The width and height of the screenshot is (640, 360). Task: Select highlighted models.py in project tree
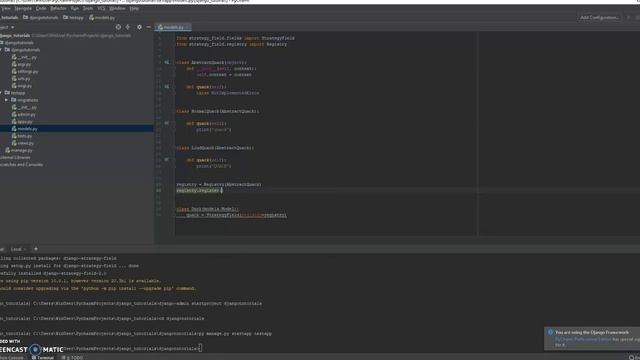[x=77, y=129]
